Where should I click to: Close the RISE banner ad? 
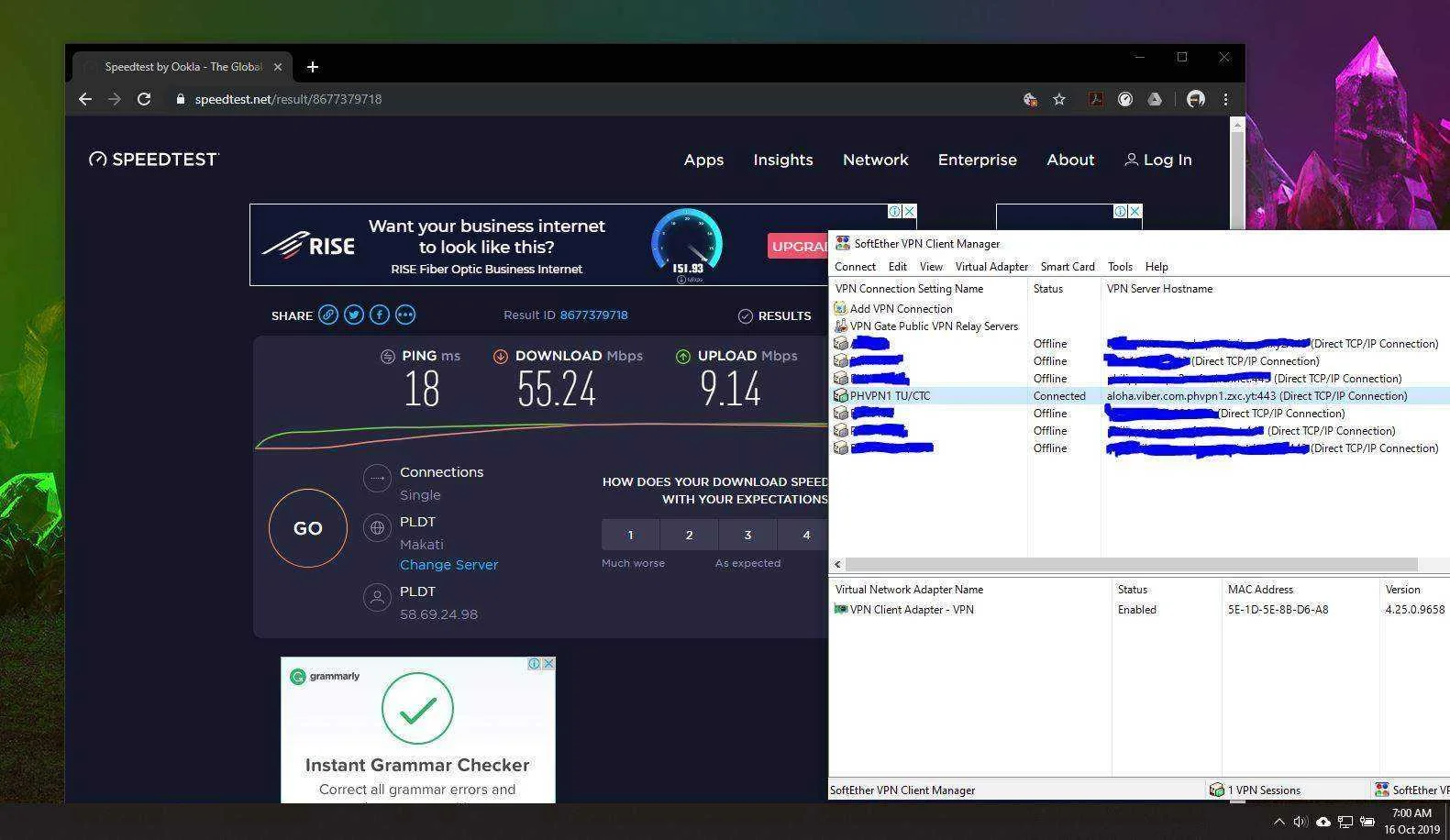pyautogui.click(x=909, y=212)
